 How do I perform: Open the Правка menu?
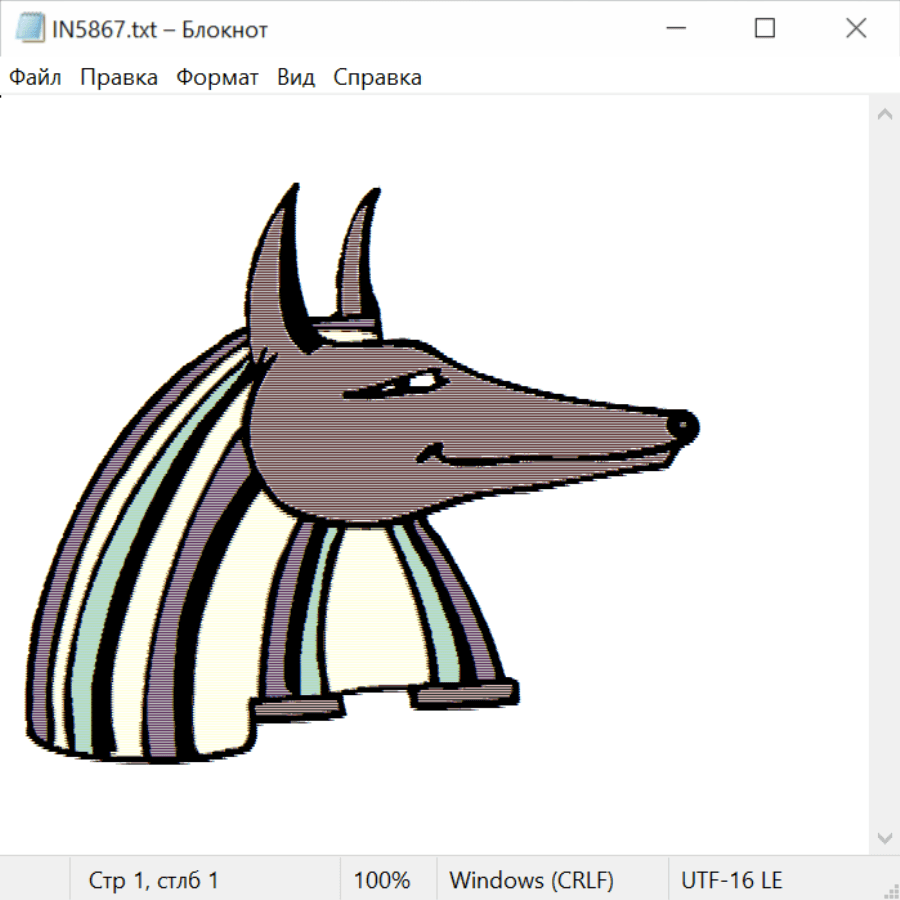pos(118,77)
